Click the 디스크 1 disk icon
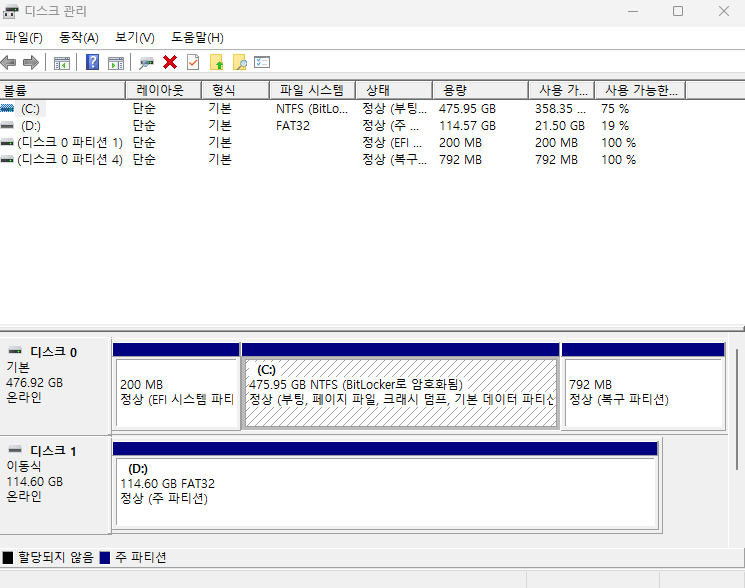 click(15, 449)
